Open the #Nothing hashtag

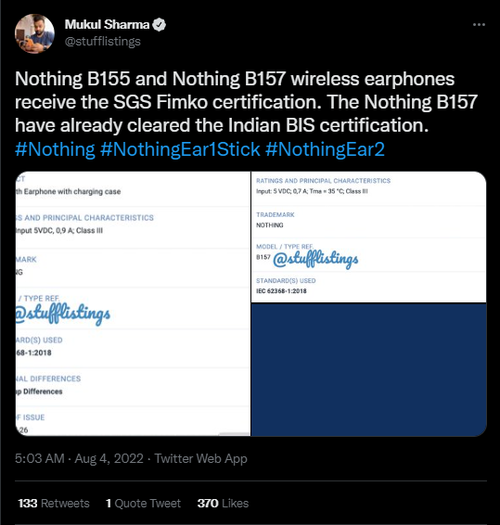coord(55,149)
